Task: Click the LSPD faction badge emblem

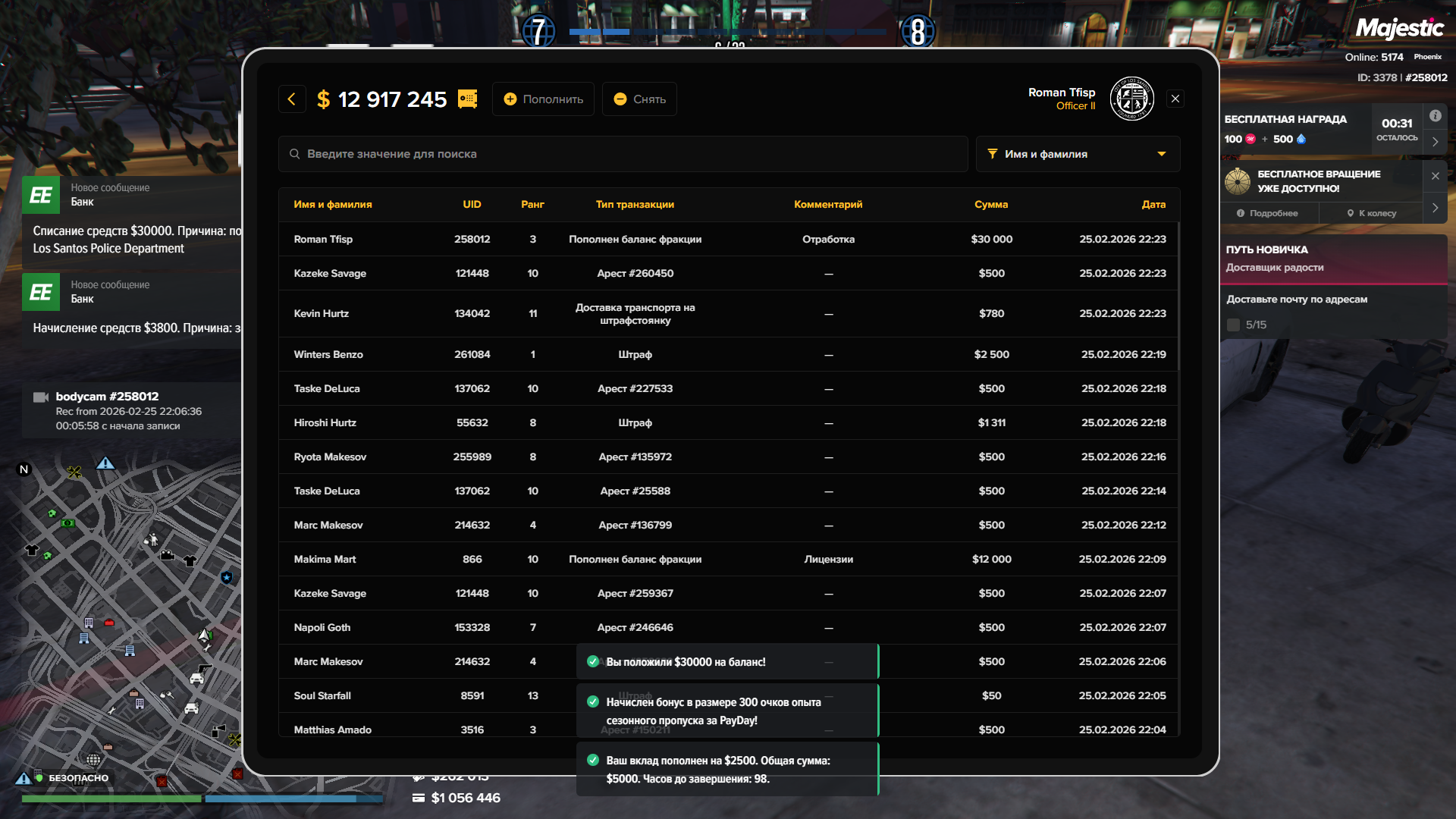Action: point(1131,99)
